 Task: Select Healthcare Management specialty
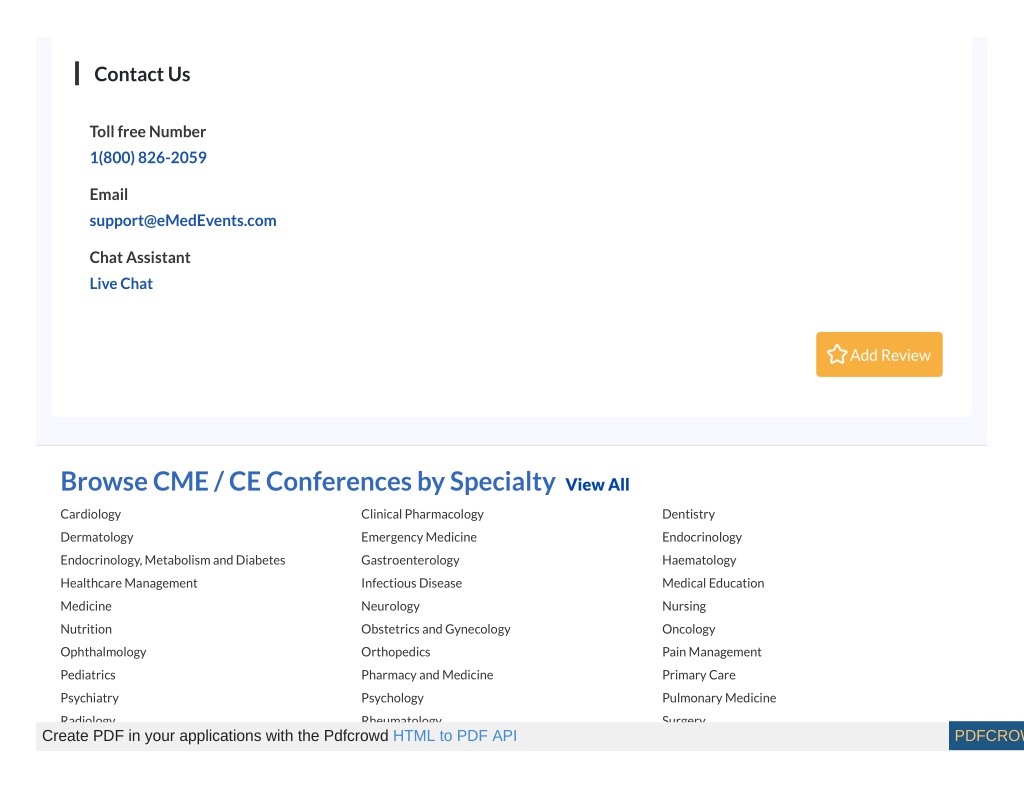coord(129,583)
